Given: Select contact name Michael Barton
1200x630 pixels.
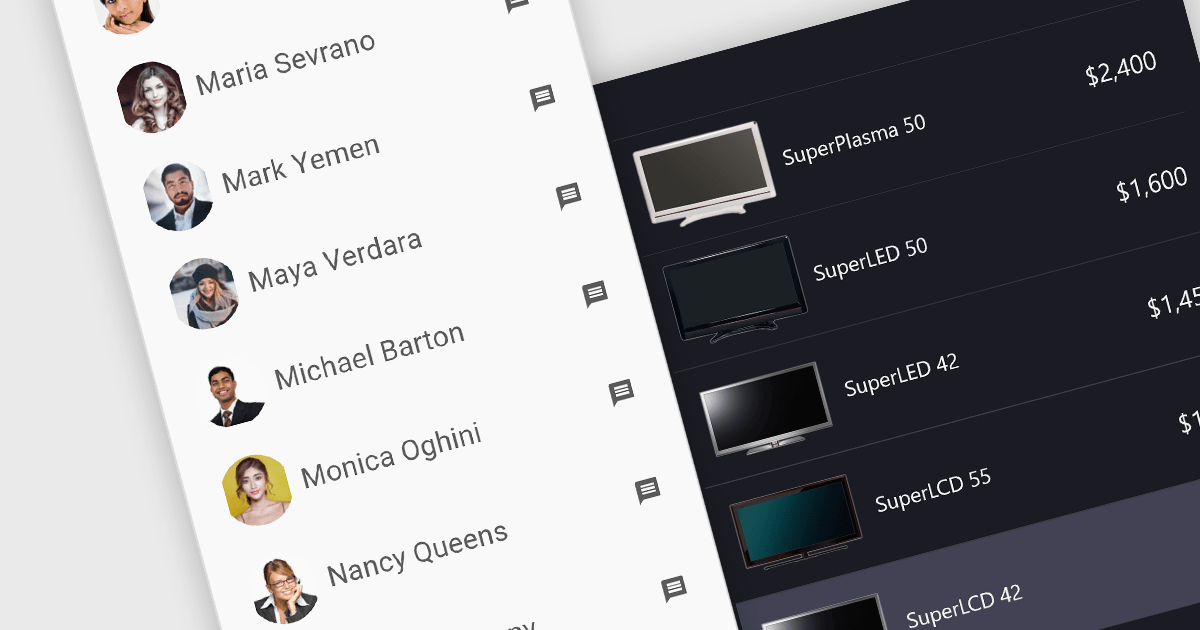Looking at the screenshot, I should point(370,356).
